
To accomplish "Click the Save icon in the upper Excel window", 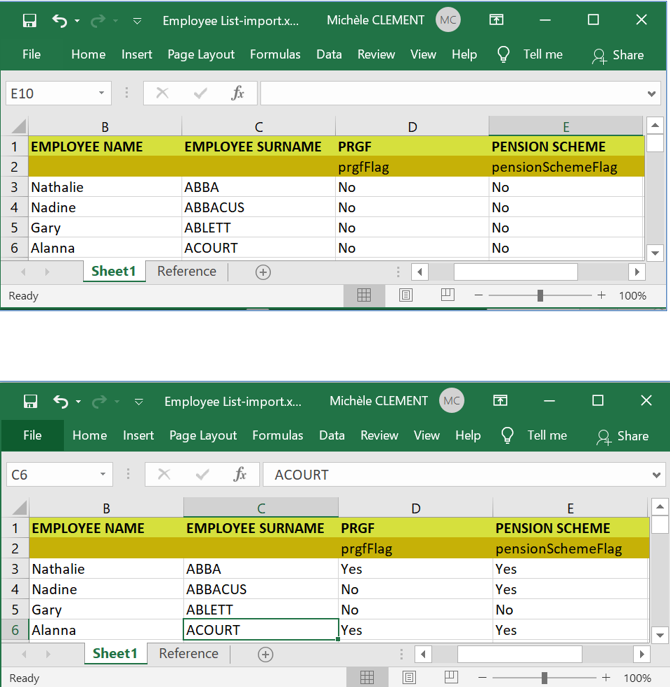I will coord(29,20).
